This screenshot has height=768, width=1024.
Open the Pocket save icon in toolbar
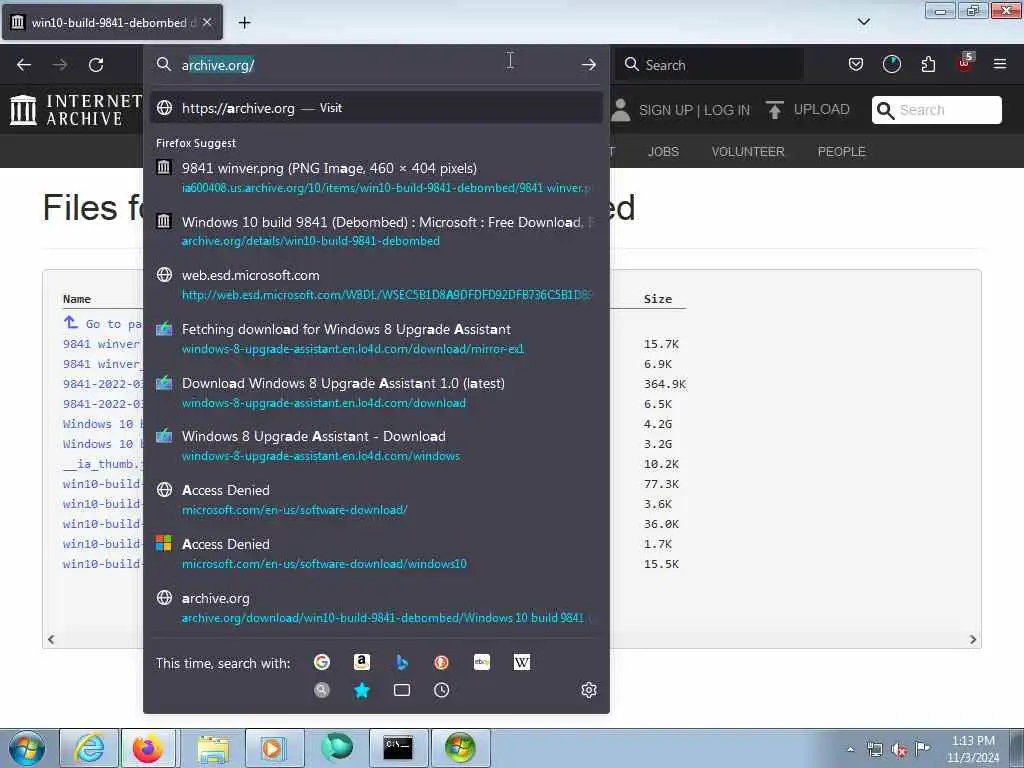(856, 65)
